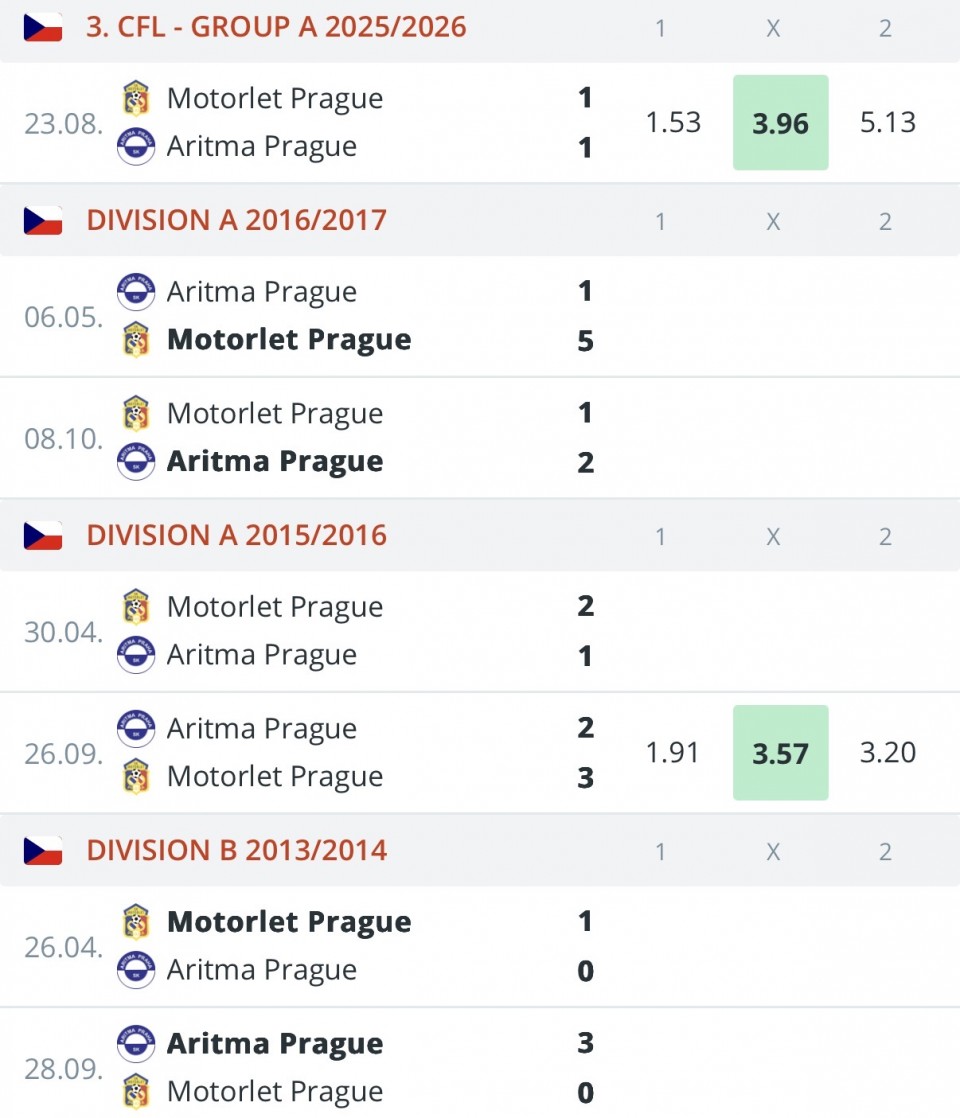The width and height of the screenshot is (960, 1118).
Task: Click the Czech flag beside Division A 2015/2016
Action: coord(43,535)
